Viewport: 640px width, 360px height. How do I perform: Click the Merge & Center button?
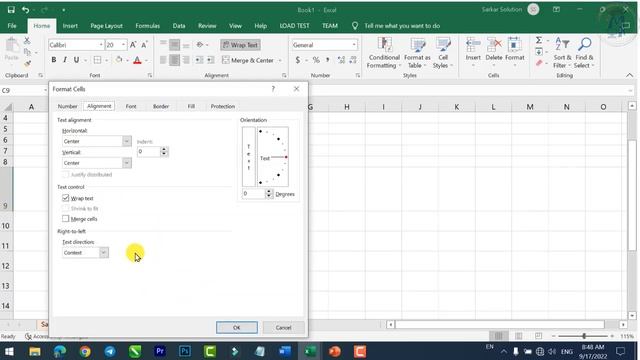(x=248, y=60)
